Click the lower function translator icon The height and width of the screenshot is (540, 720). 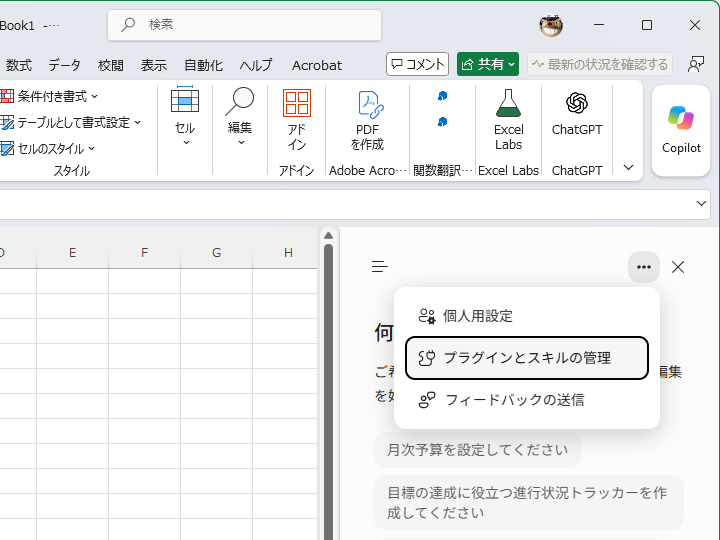[x=442, y=122]
